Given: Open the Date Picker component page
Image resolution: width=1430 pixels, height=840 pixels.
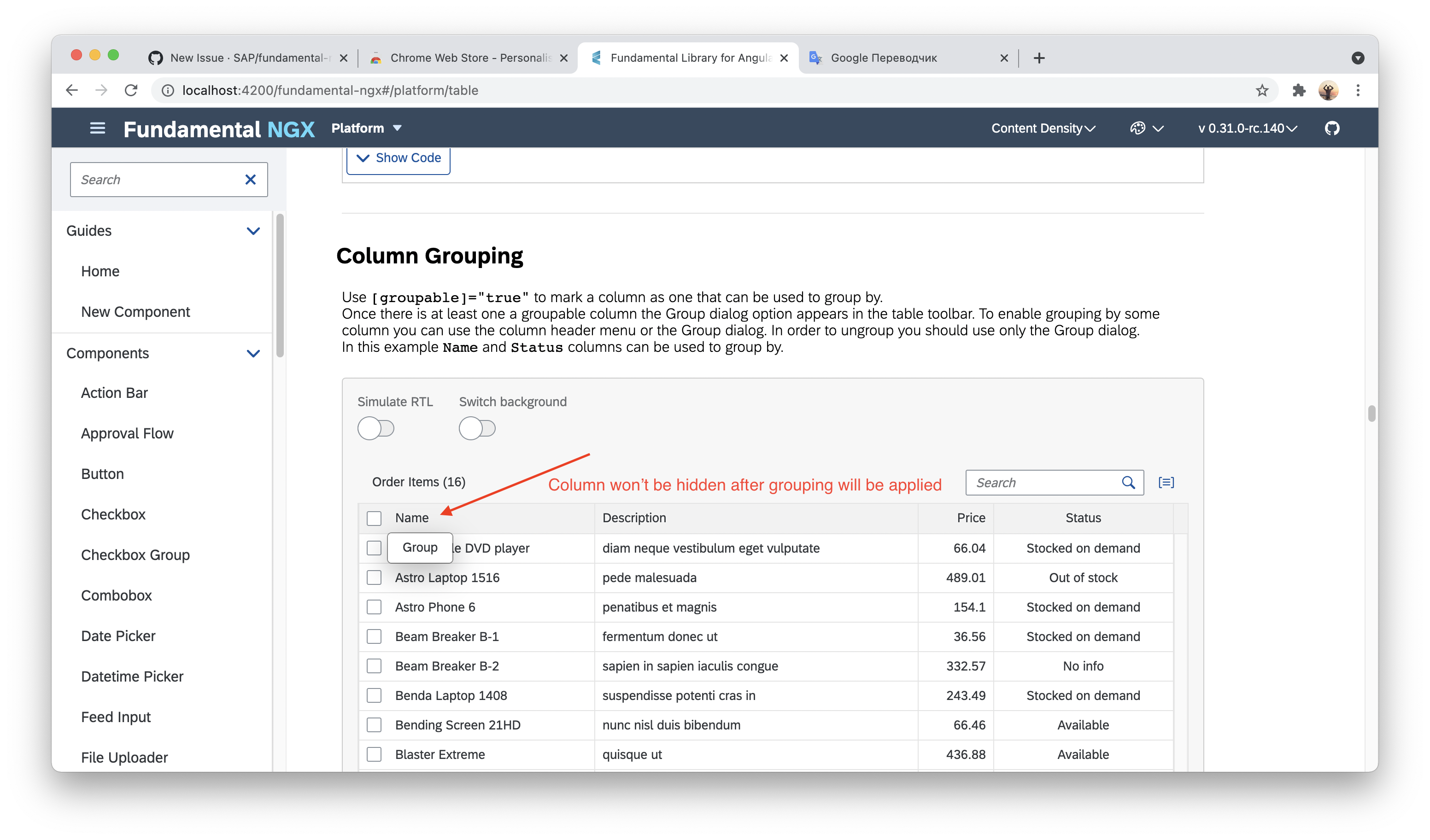Looking at the screenshot, I should pos(118,636).
